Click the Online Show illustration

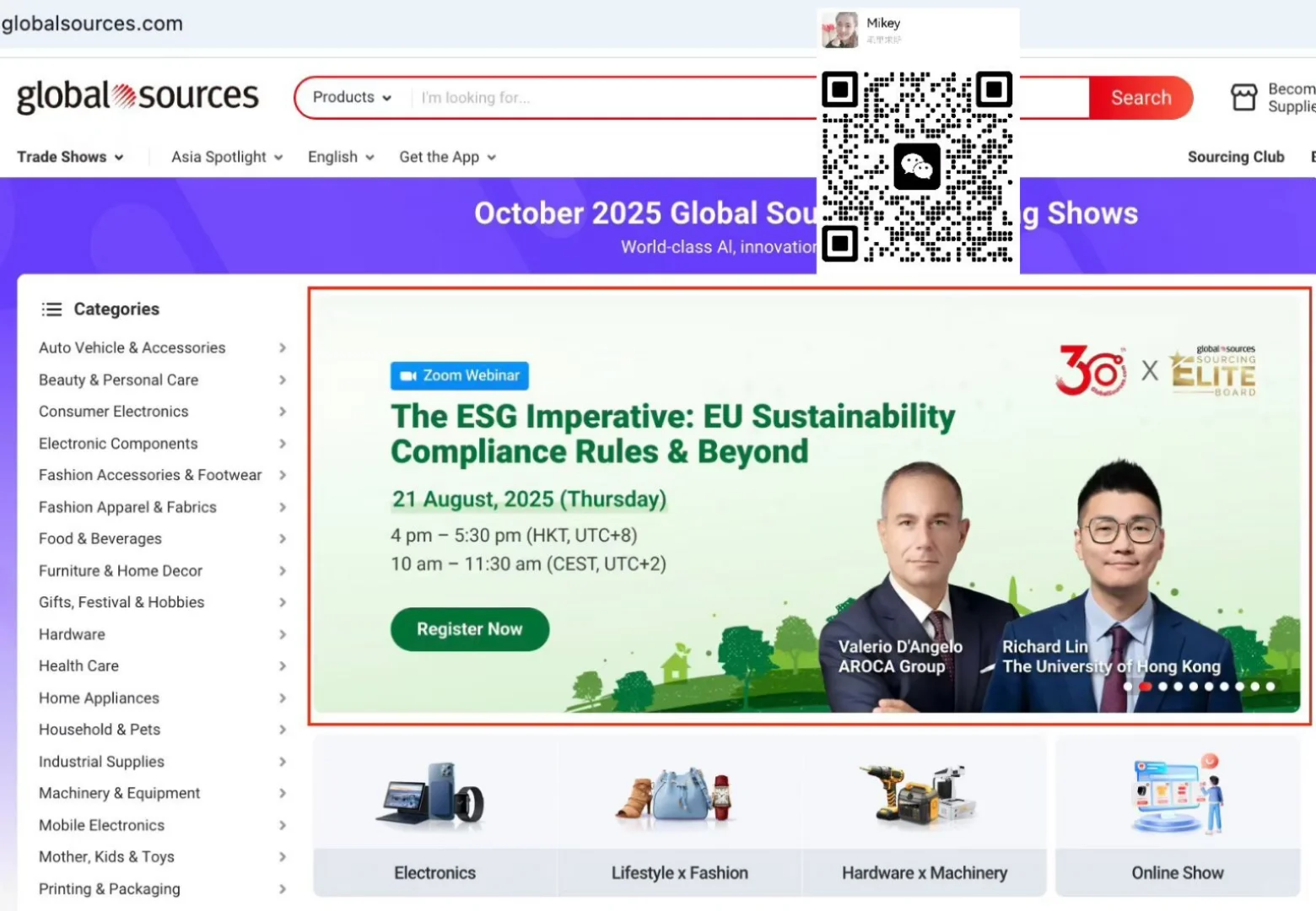coord(1177,794)
